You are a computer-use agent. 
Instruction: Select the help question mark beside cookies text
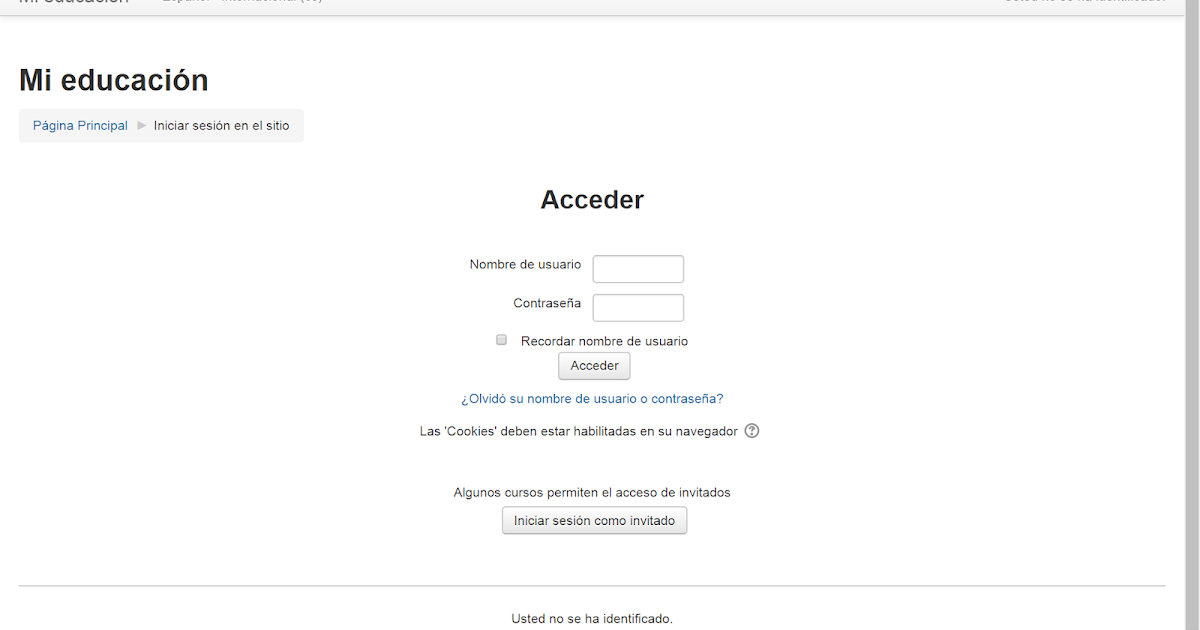coord(751,430)
